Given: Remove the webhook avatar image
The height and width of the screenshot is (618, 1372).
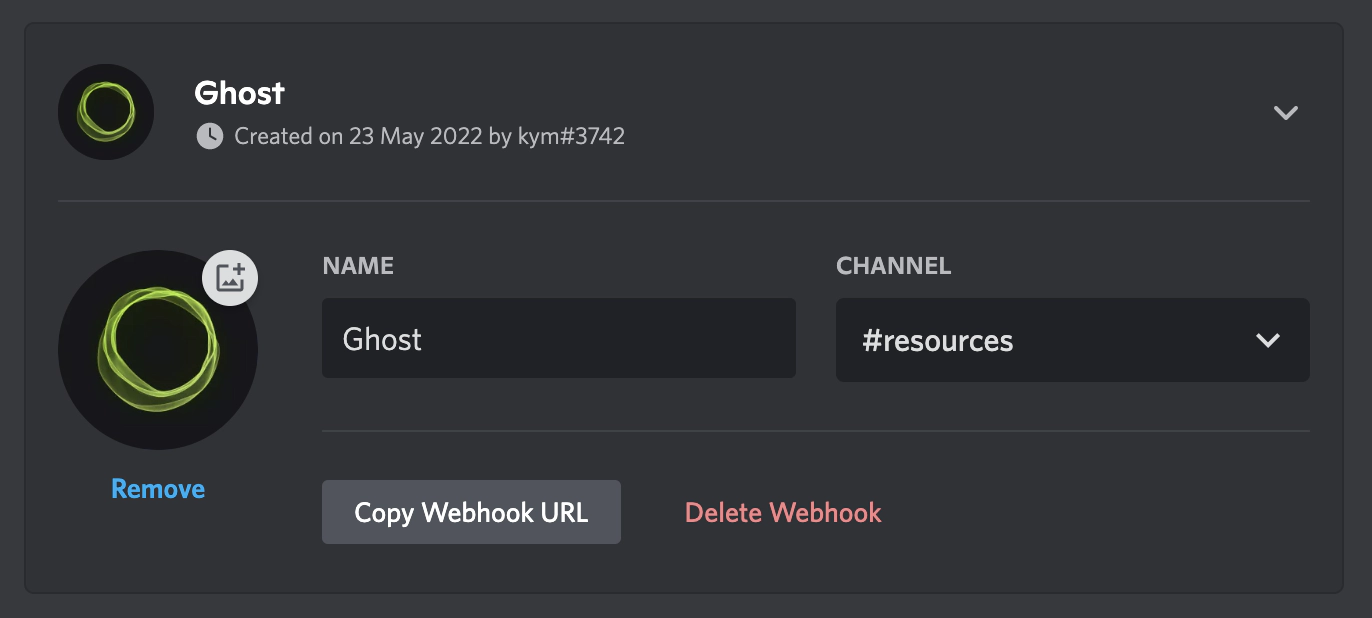Looking at the screenshot, I should coord(157,489).
